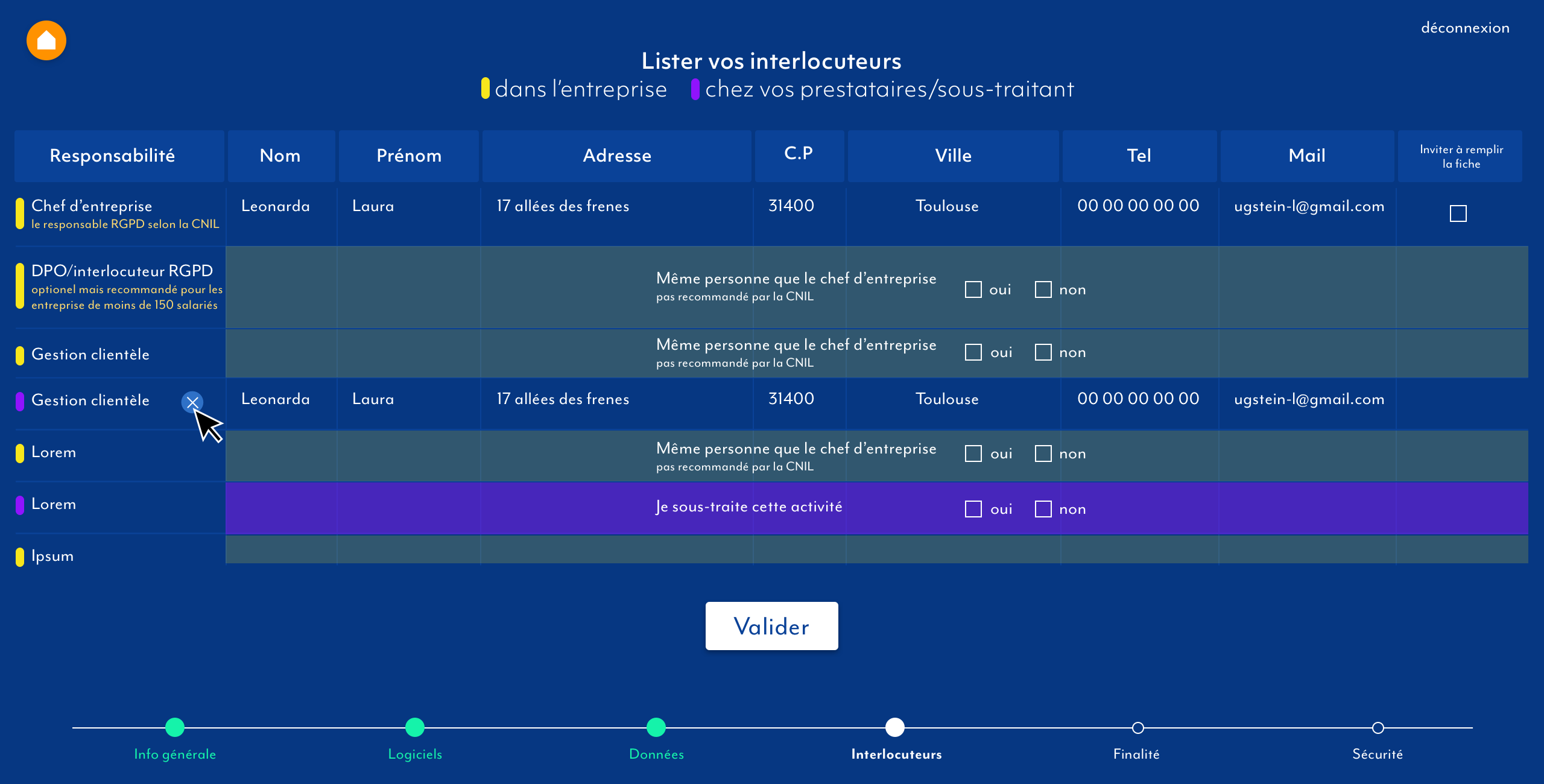Remove purple Gestion clientèle row with X

click(x=192, y=402)
